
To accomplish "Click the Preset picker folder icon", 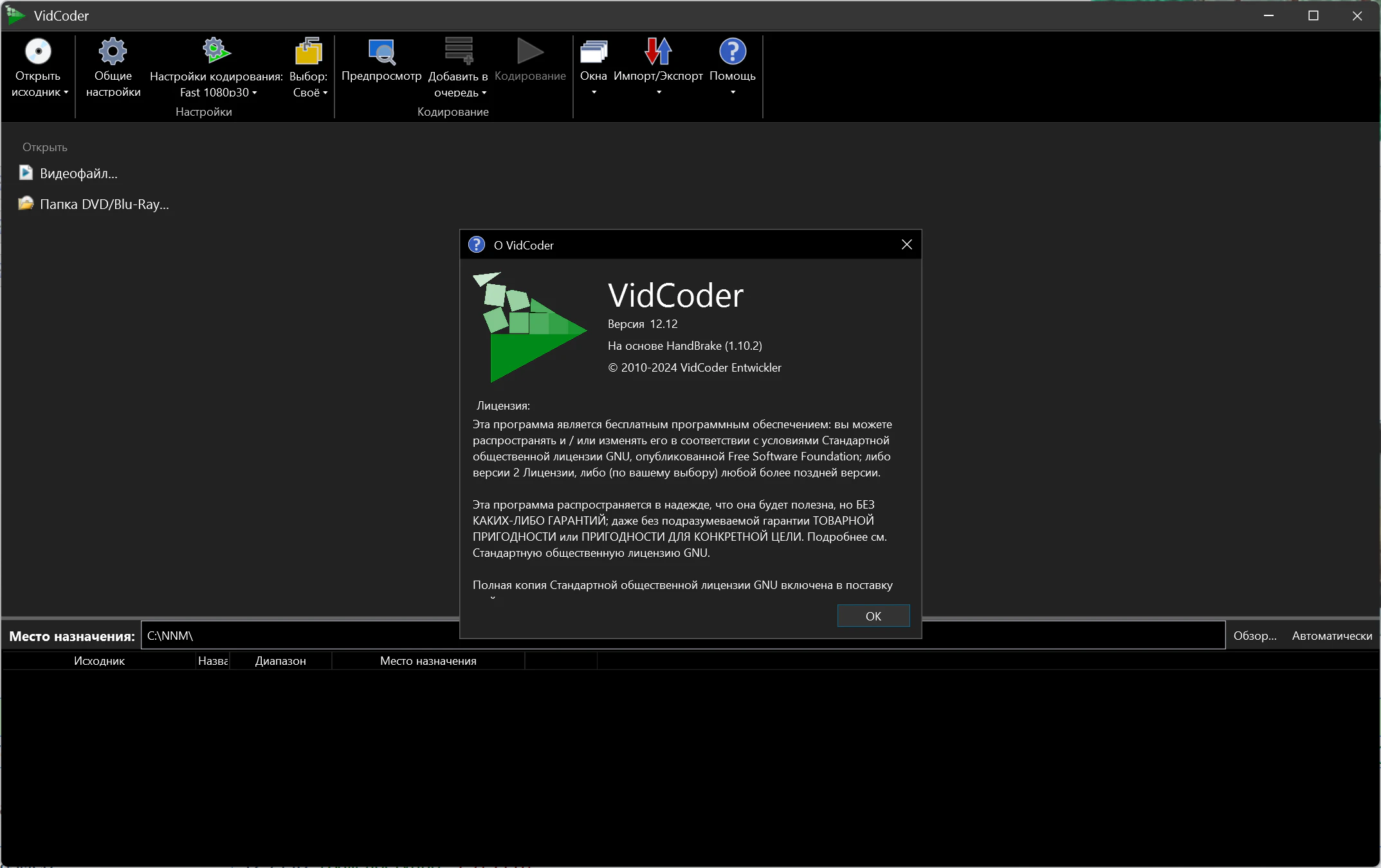I will click(x=309, y=51).
